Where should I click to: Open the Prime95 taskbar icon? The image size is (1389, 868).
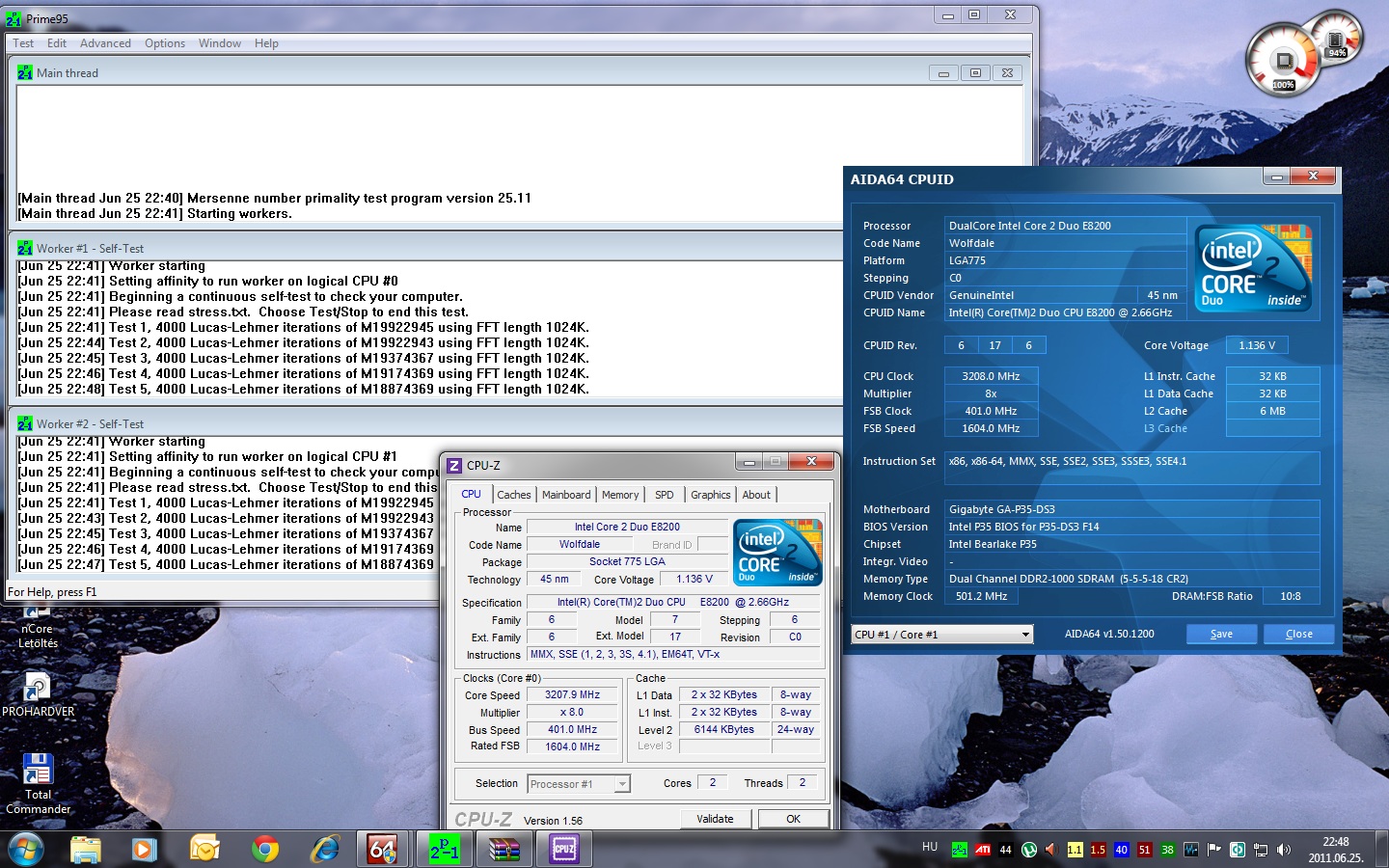[443, 849]
